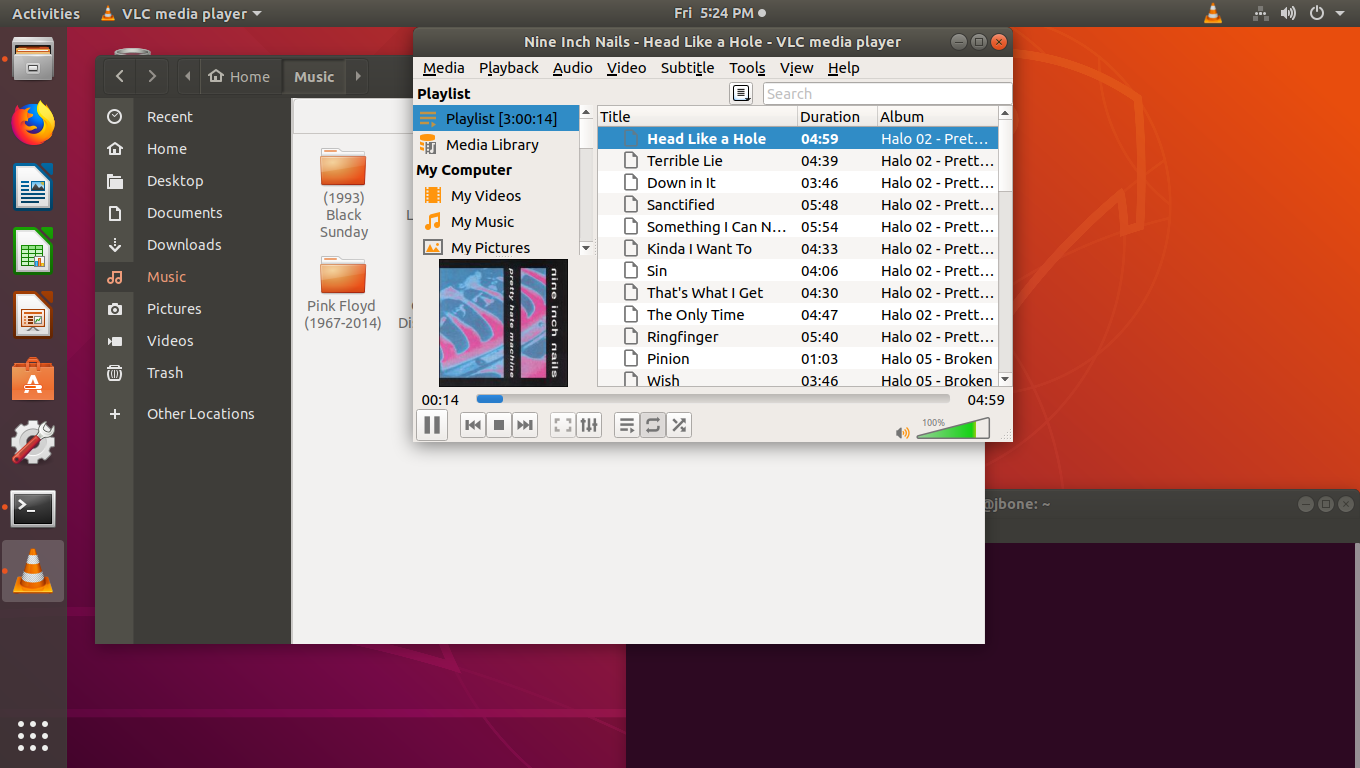Open My Music in VLC sidebar

tap(496, 222)
